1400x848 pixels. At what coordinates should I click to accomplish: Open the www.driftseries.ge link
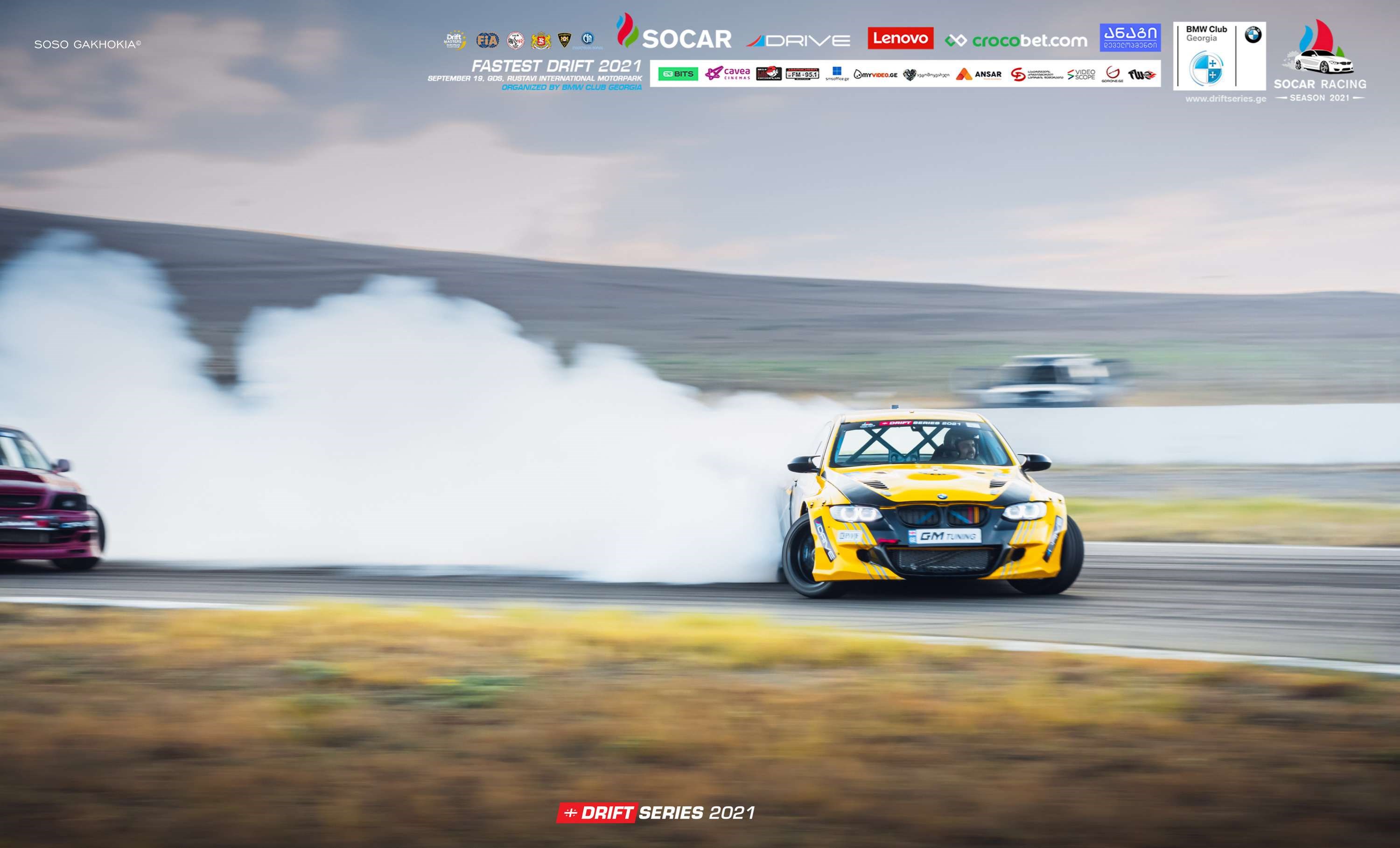click(1225, 99)
